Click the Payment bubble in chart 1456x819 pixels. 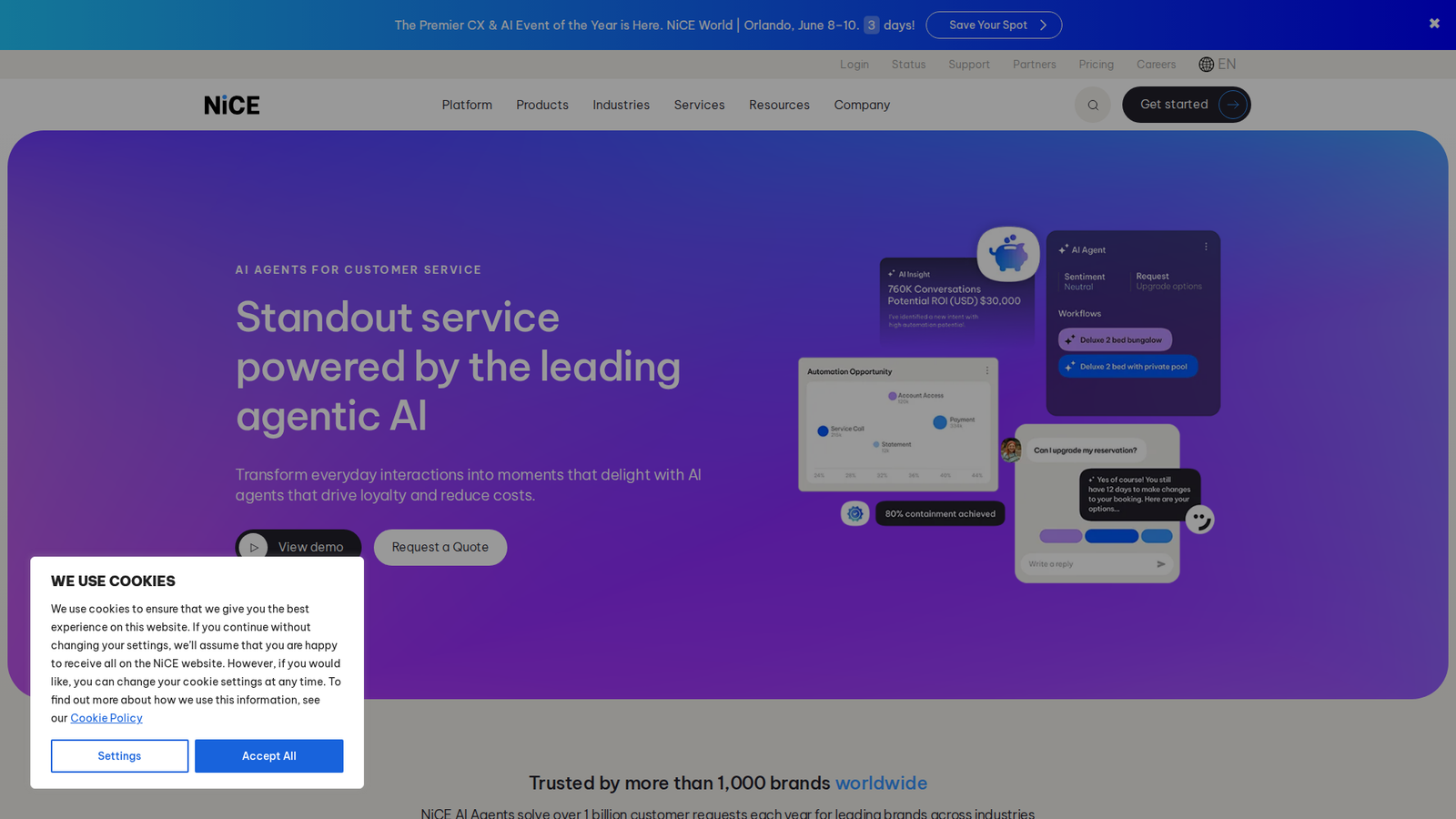(x=939, y=422)
